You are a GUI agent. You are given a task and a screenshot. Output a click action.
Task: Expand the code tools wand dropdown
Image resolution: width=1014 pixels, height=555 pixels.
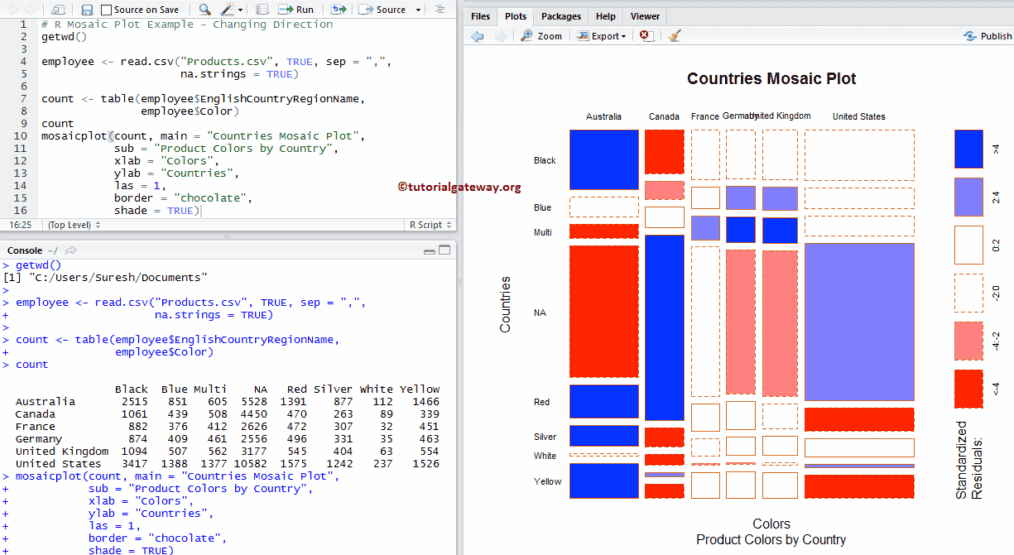[x=241, y=10]
